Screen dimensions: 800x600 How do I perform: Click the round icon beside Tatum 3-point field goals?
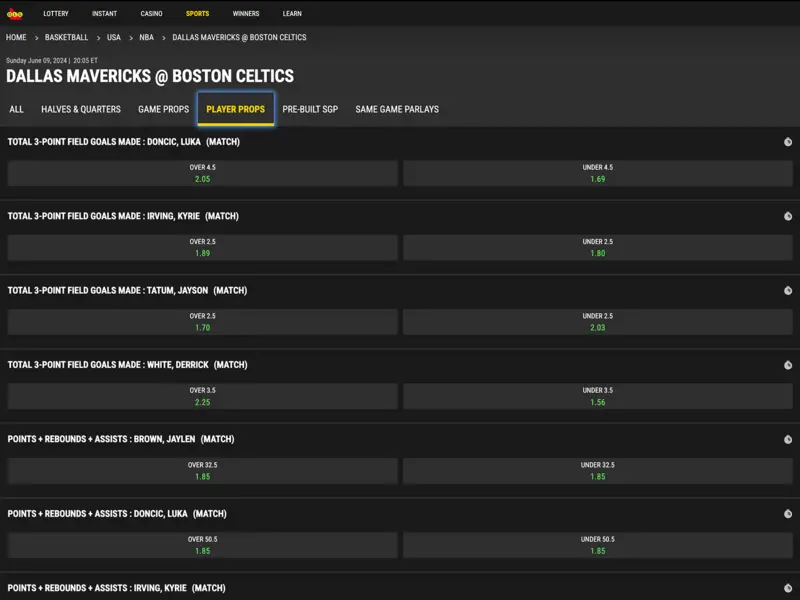click(788, 291)
